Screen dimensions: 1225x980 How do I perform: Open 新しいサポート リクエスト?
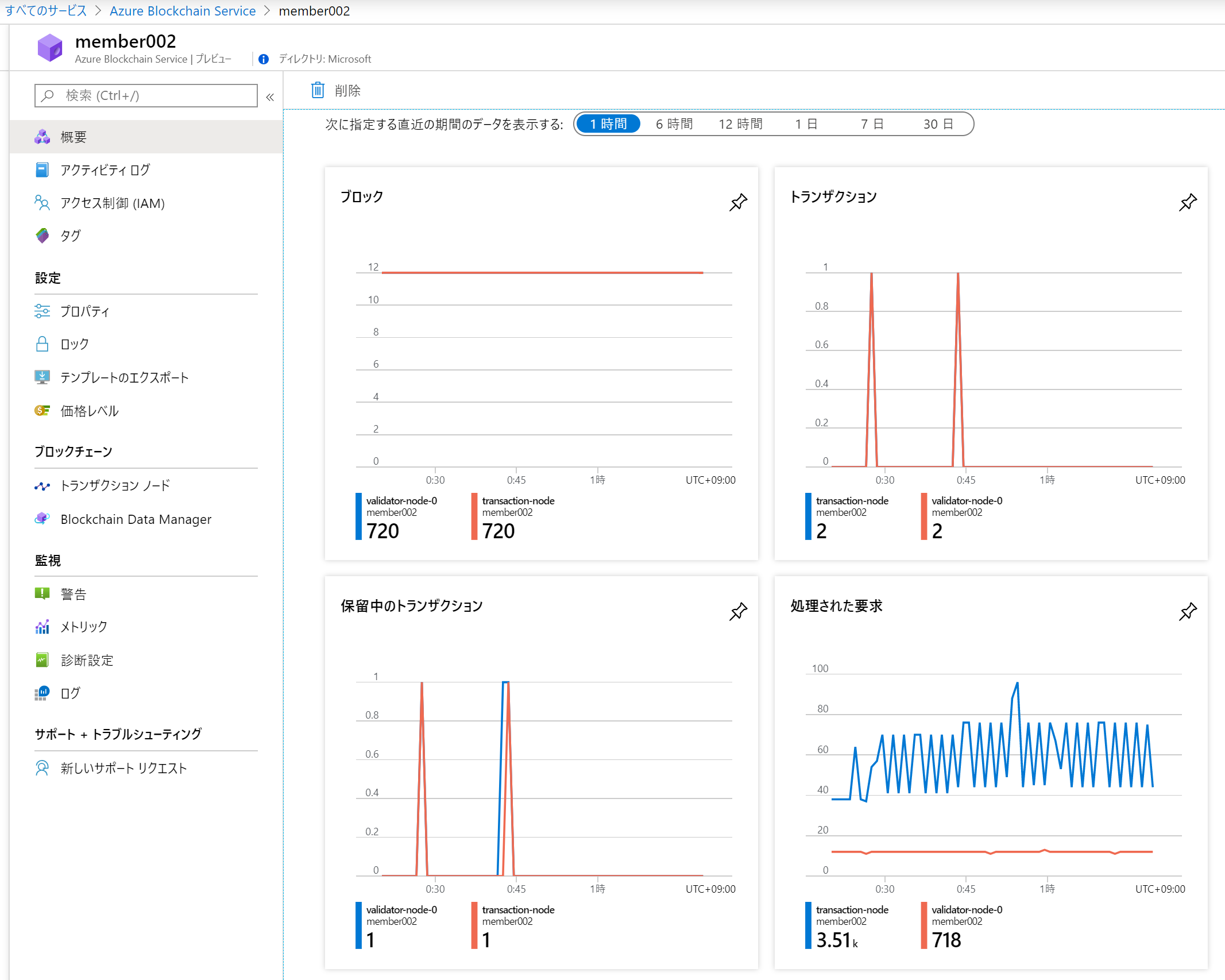123,768
